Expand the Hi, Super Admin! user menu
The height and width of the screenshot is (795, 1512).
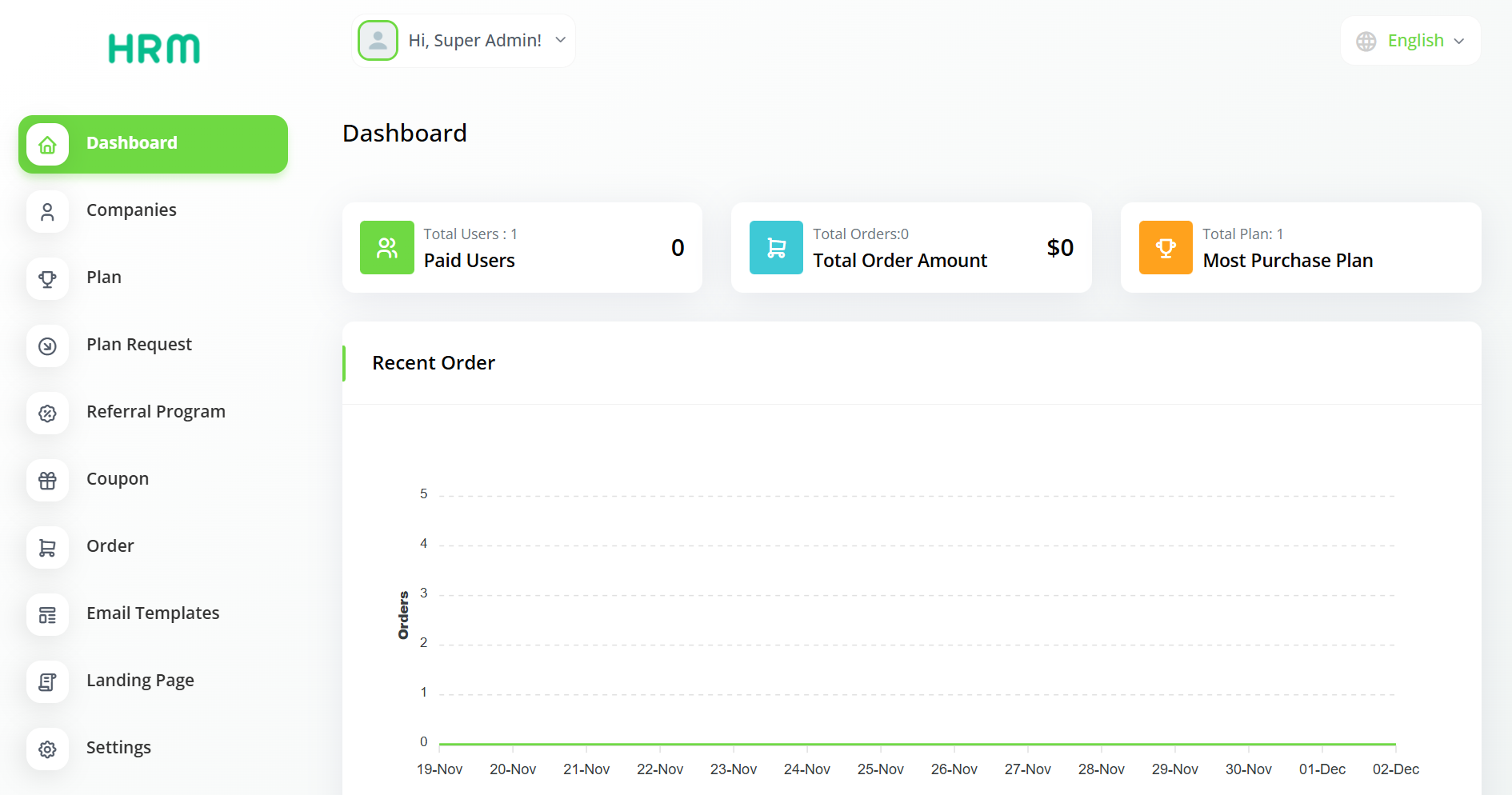point(474,41)
